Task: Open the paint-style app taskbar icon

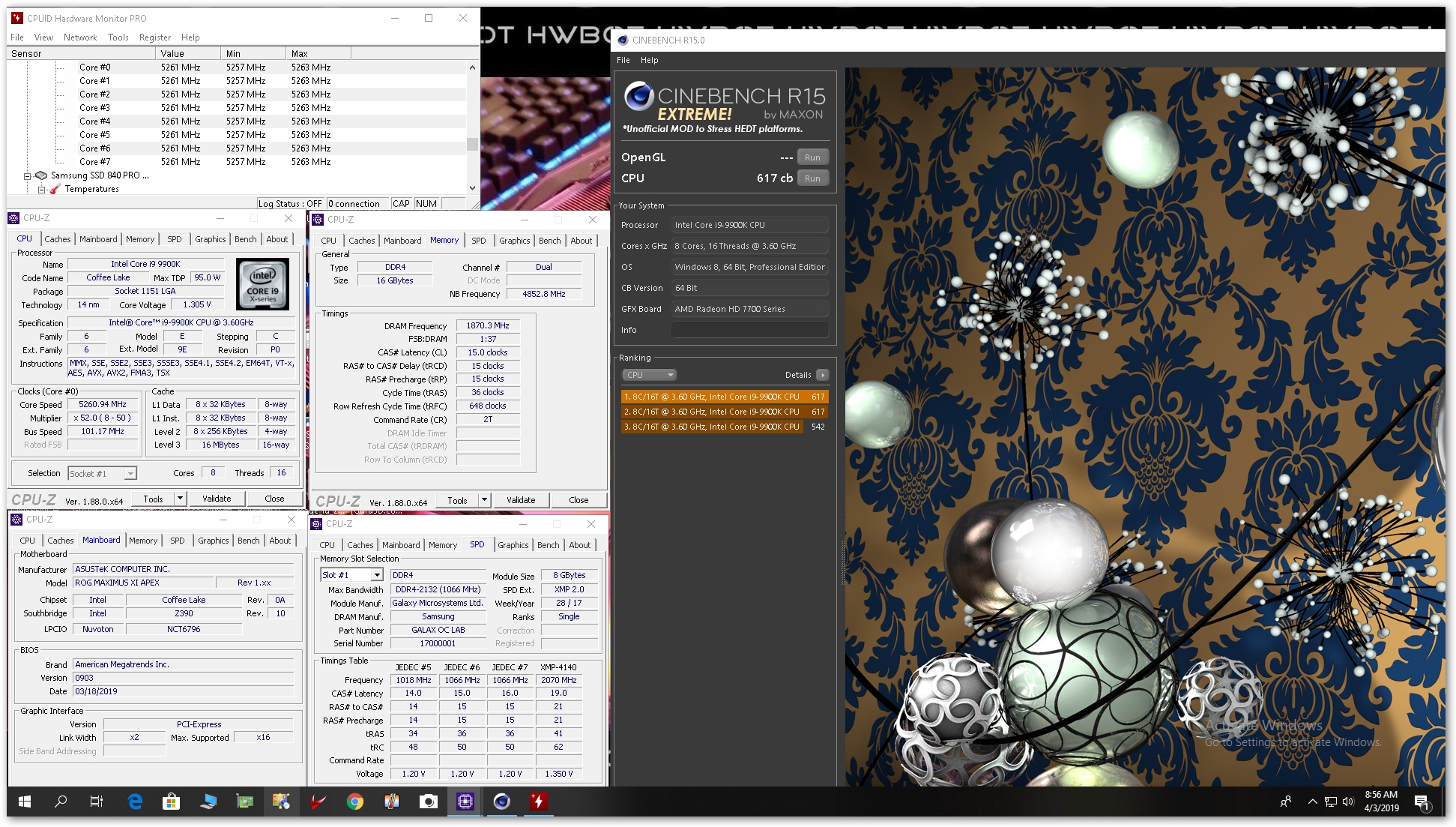Action: coord(281,802)
